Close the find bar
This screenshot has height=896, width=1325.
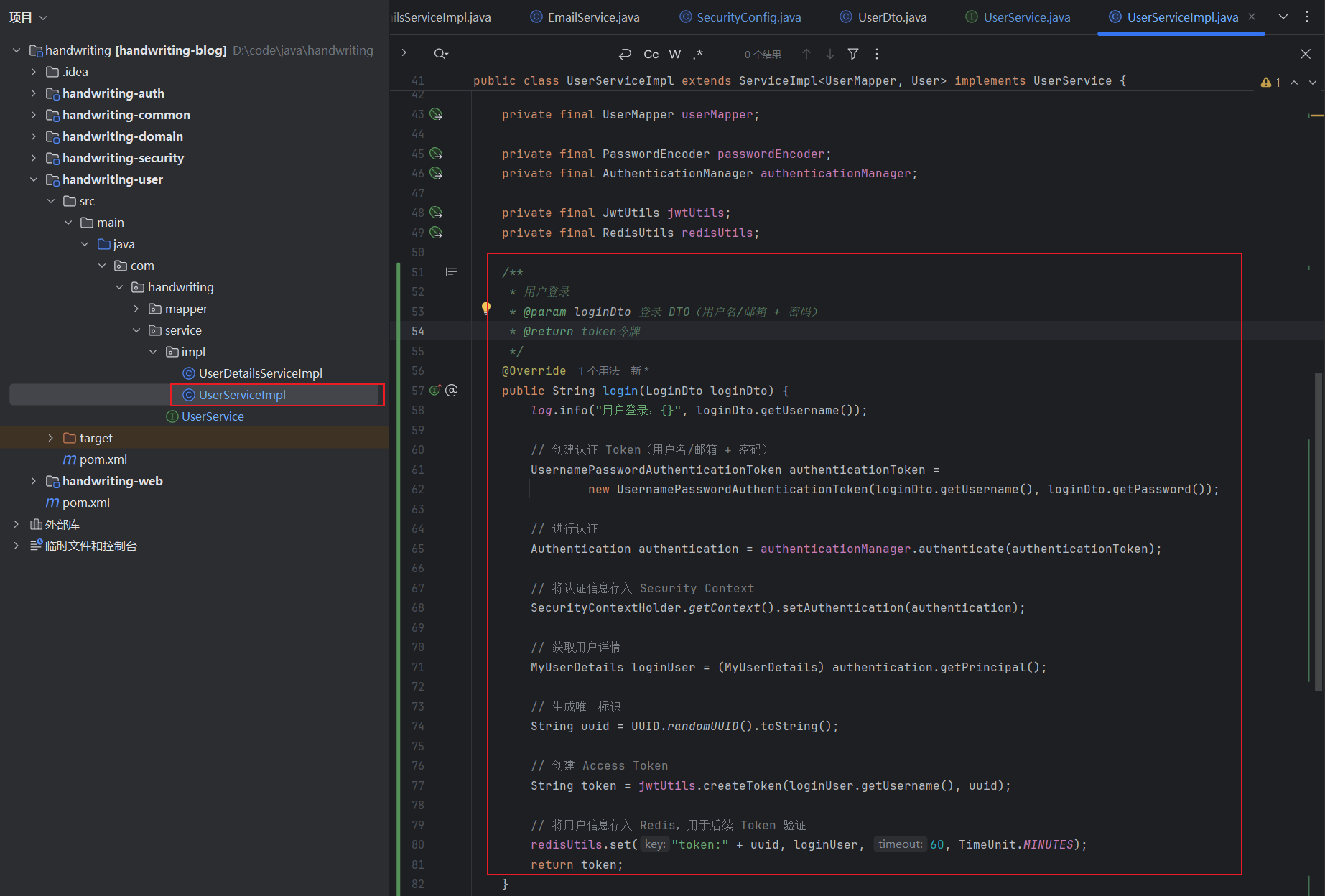click(x=1306, y=54)
